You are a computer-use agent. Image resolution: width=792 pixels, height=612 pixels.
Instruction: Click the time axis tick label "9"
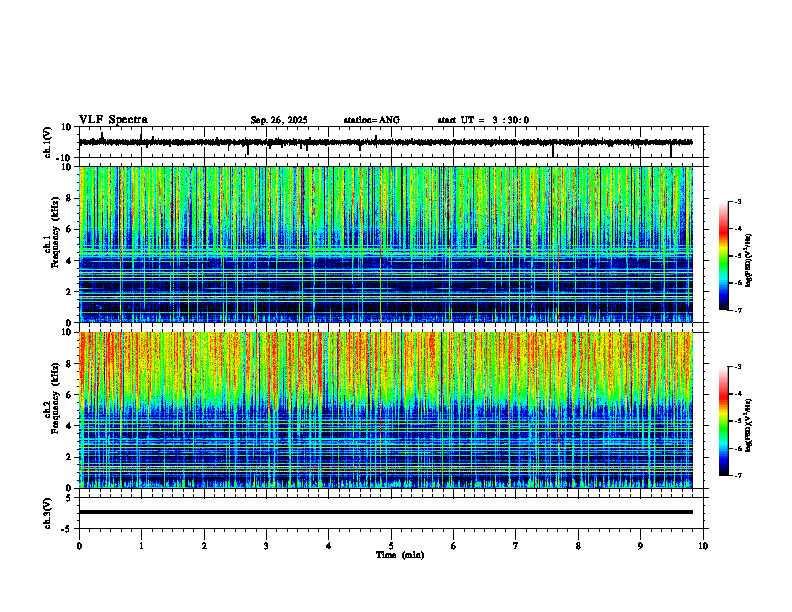640,546
